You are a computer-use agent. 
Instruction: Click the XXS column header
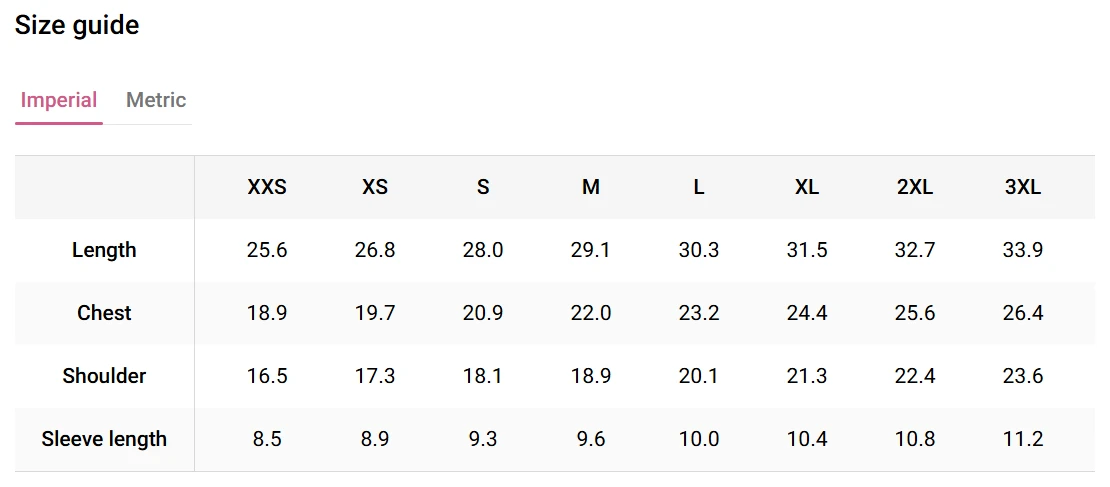267,187
